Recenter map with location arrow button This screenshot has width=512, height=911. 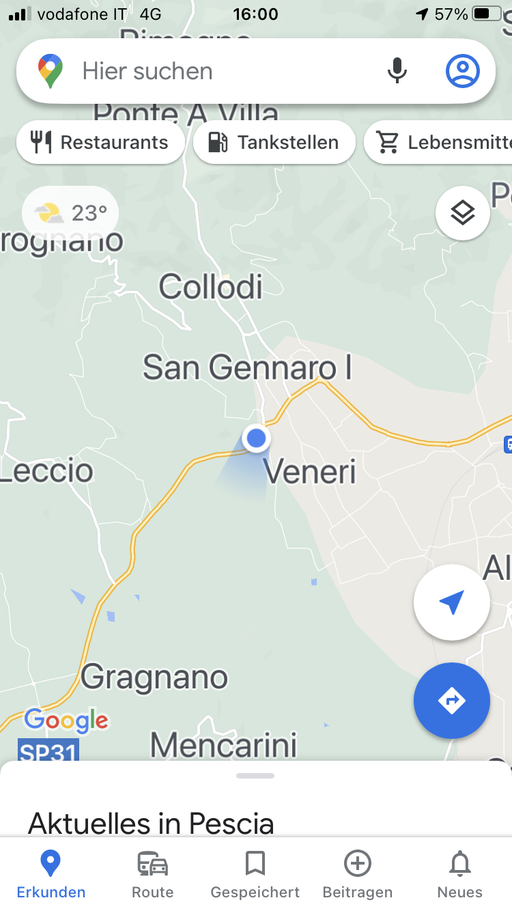pos(452,602)
